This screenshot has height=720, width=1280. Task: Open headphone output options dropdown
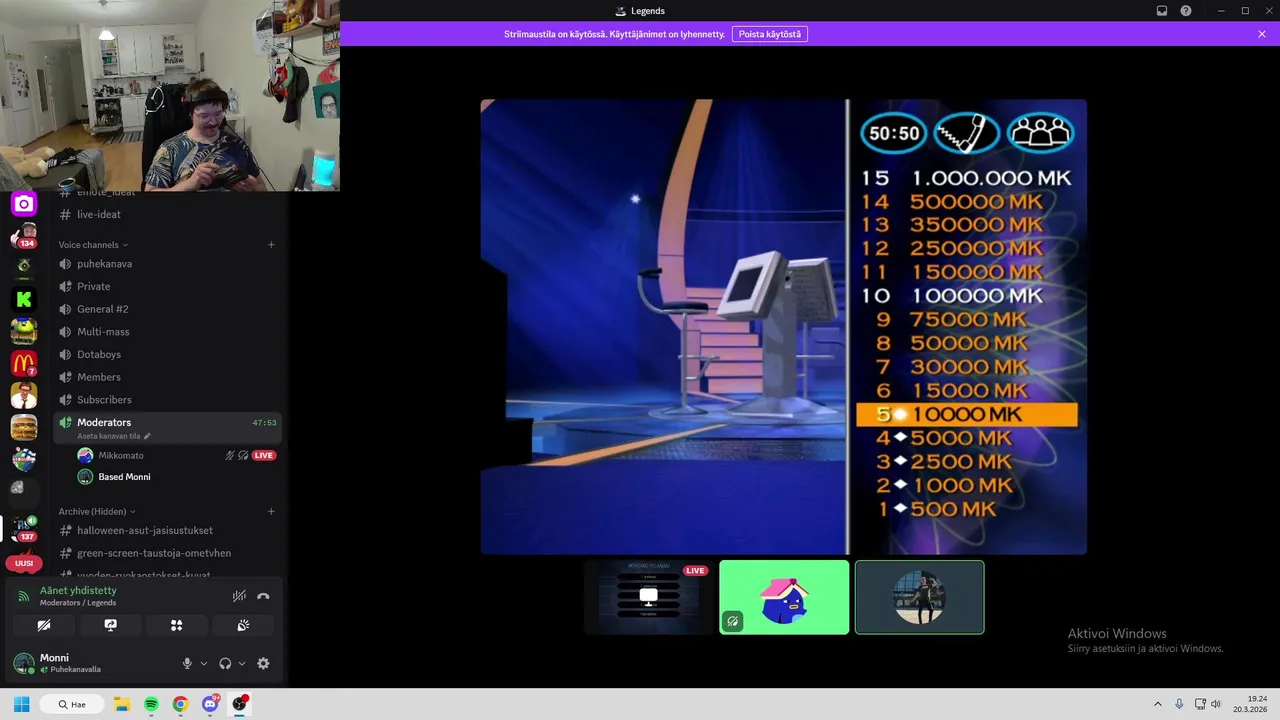pyautogui.click(x=242, y=663)
